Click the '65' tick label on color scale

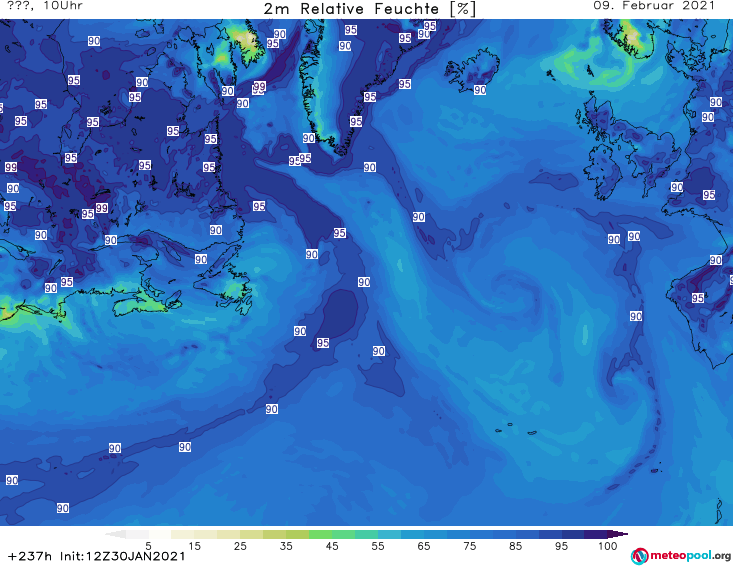point(424,546)
